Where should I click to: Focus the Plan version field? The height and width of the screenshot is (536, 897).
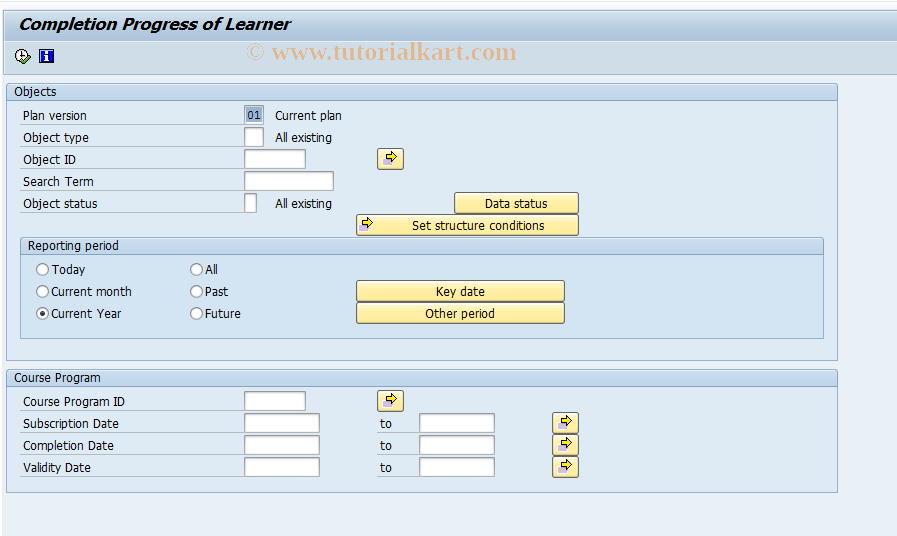(254, 115)
